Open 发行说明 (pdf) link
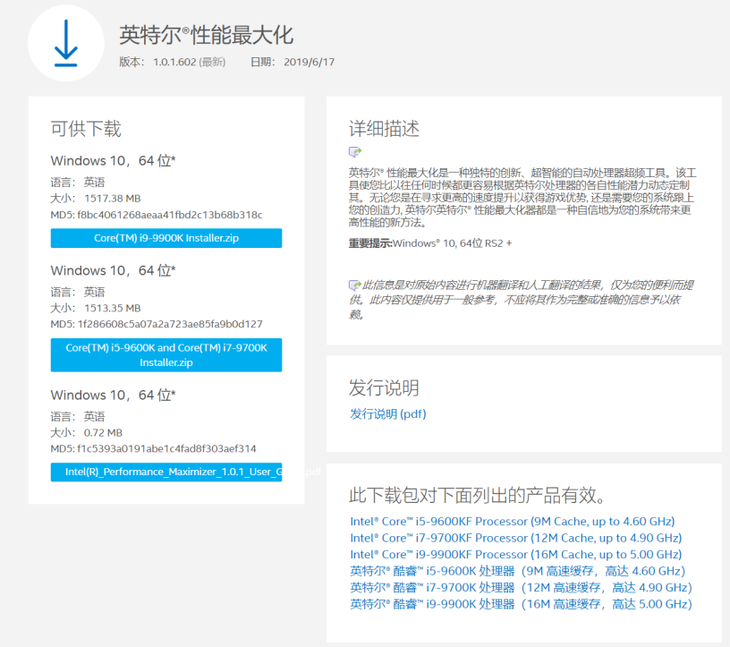Image resolution: width=730 pixels, height=647 pixels. (x=388, y=414)
